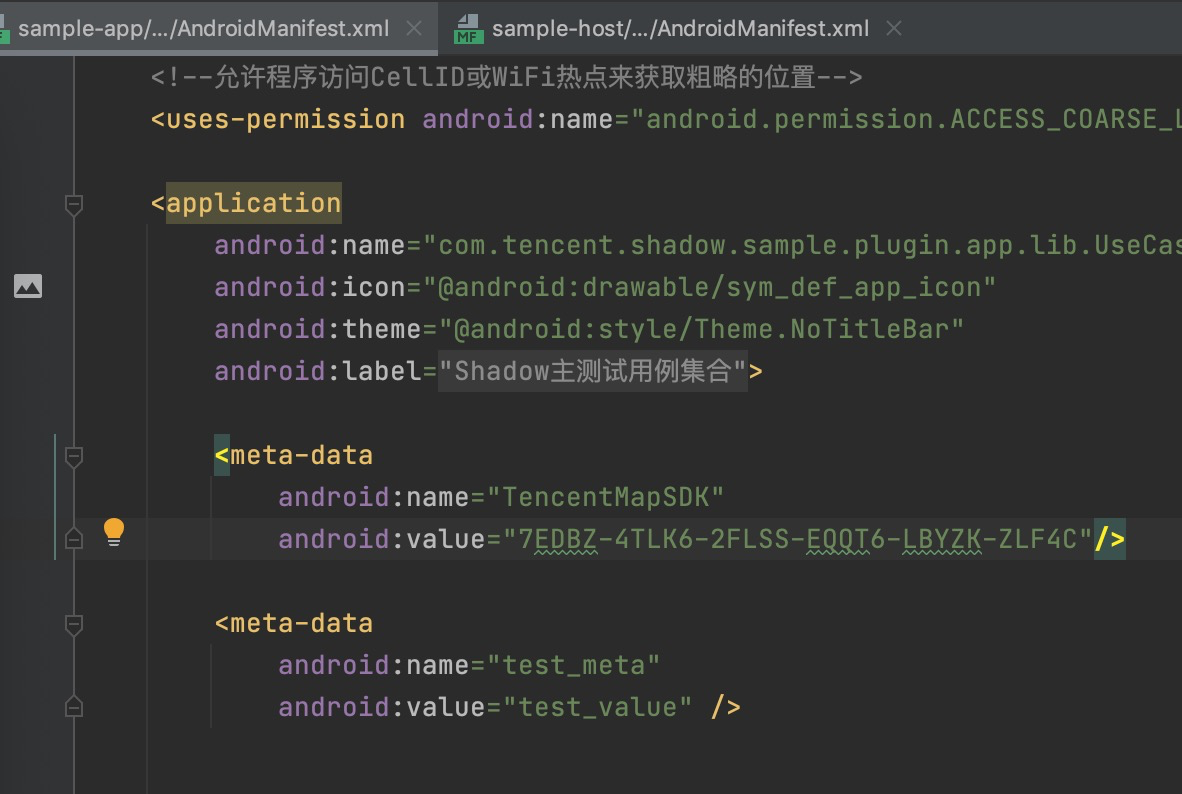Collapse the TencentMapSDK meta-data block

coord(73,457)
